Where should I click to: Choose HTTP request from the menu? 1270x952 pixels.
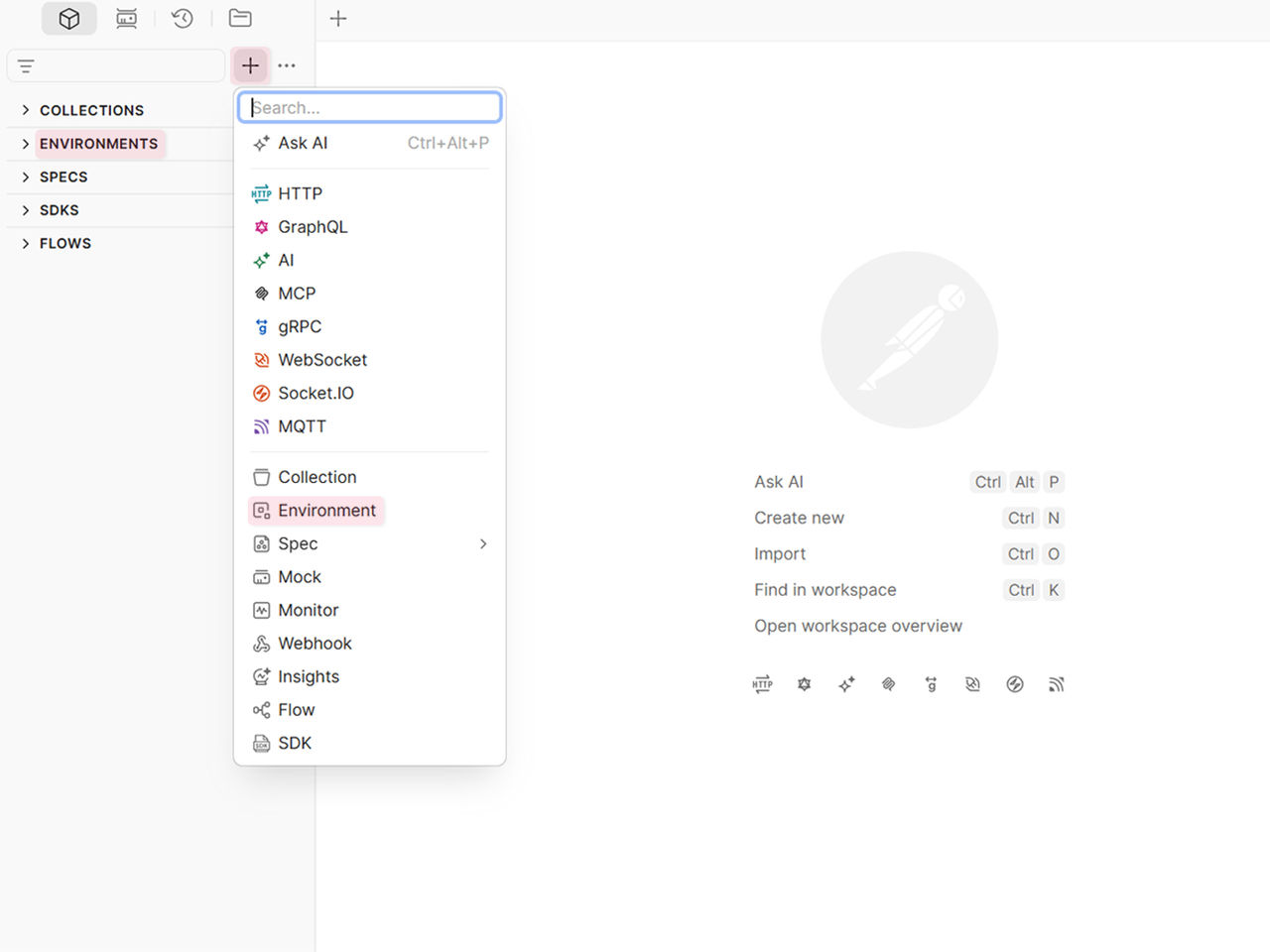click(x=369, y=193)
